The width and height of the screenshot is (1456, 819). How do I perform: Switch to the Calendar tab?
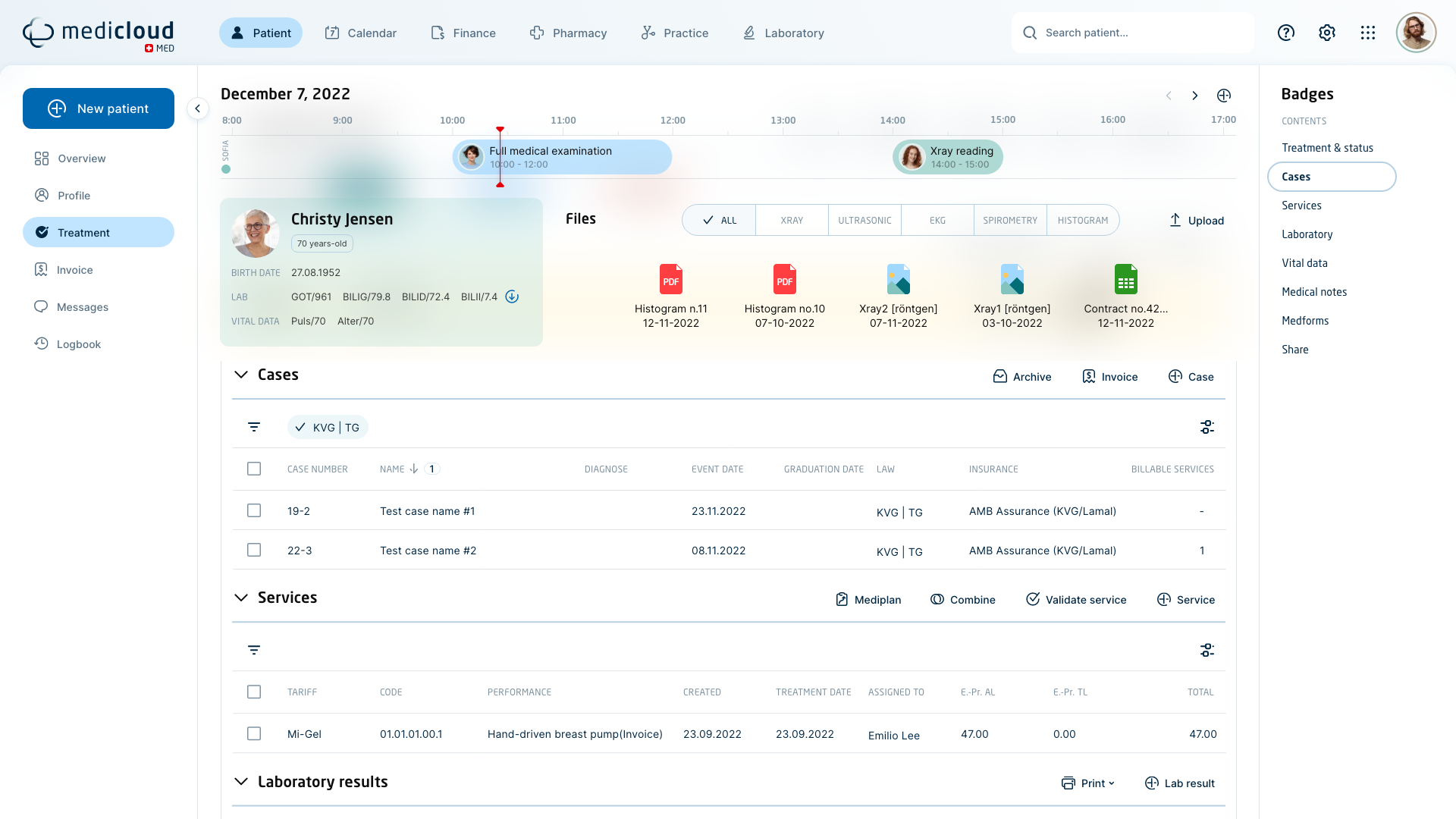(x=360, y=33)
